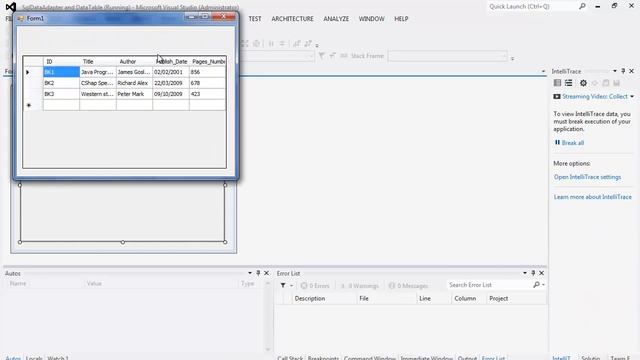Click the Search Error List magnifier icon
Screen dimensions: 640x360
click(537, 284)
